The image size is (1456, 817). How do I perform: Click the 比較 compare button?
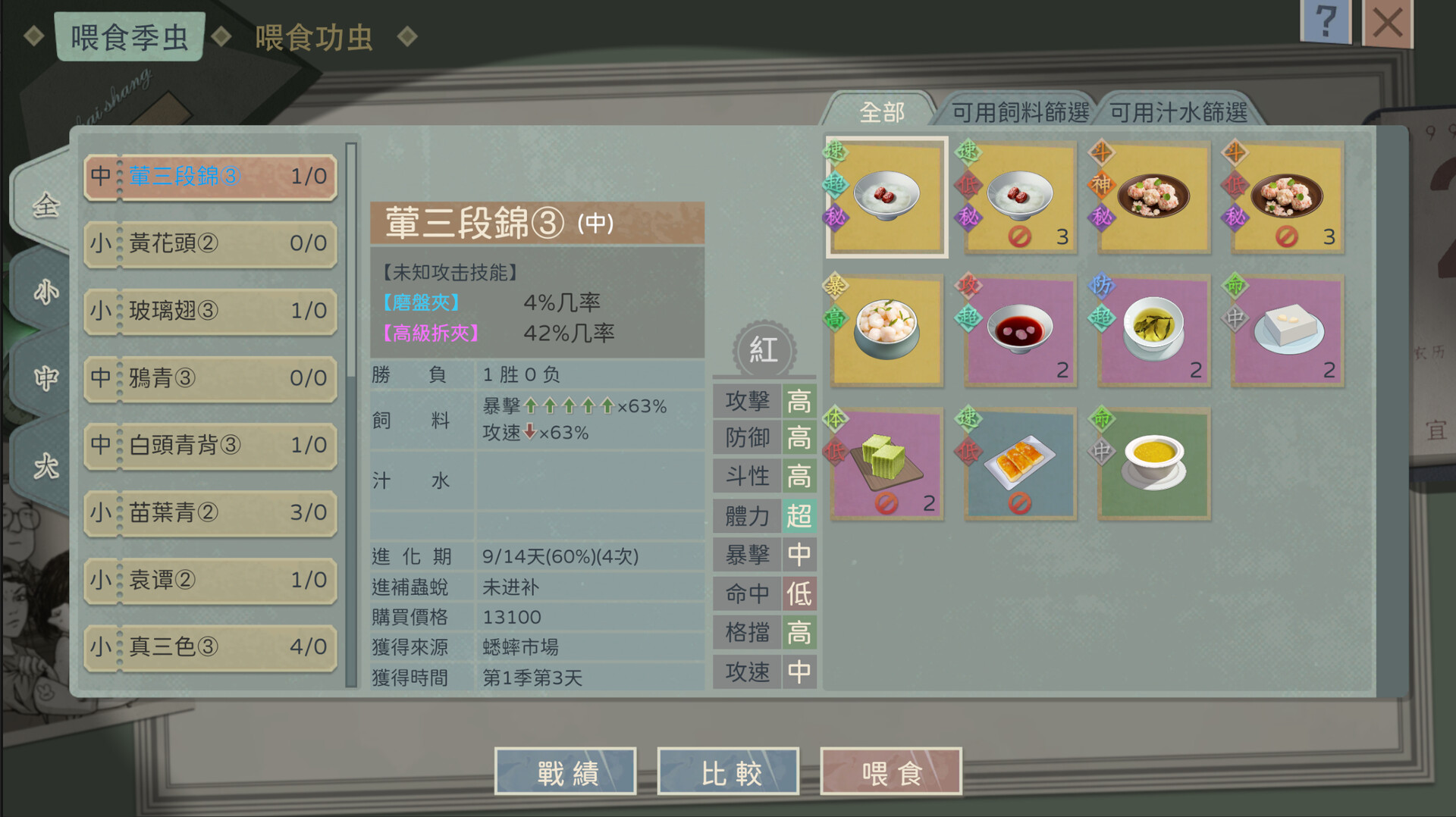[x=729, y=772]
